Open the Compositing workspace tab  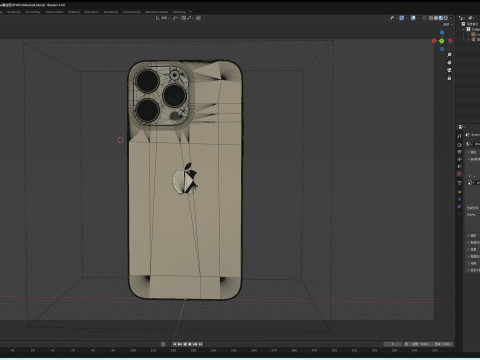click(132, 12)
